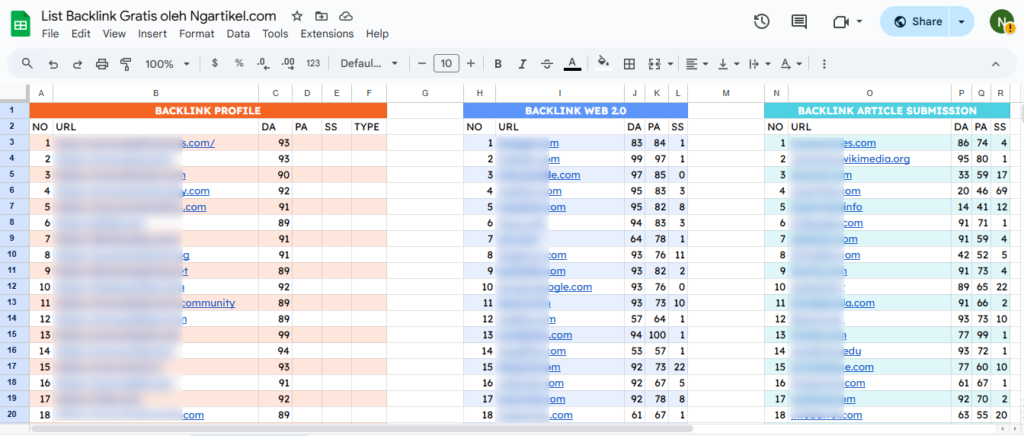1024x436 pixels.
Task: Open the File menu
Action: coord(50,34)
